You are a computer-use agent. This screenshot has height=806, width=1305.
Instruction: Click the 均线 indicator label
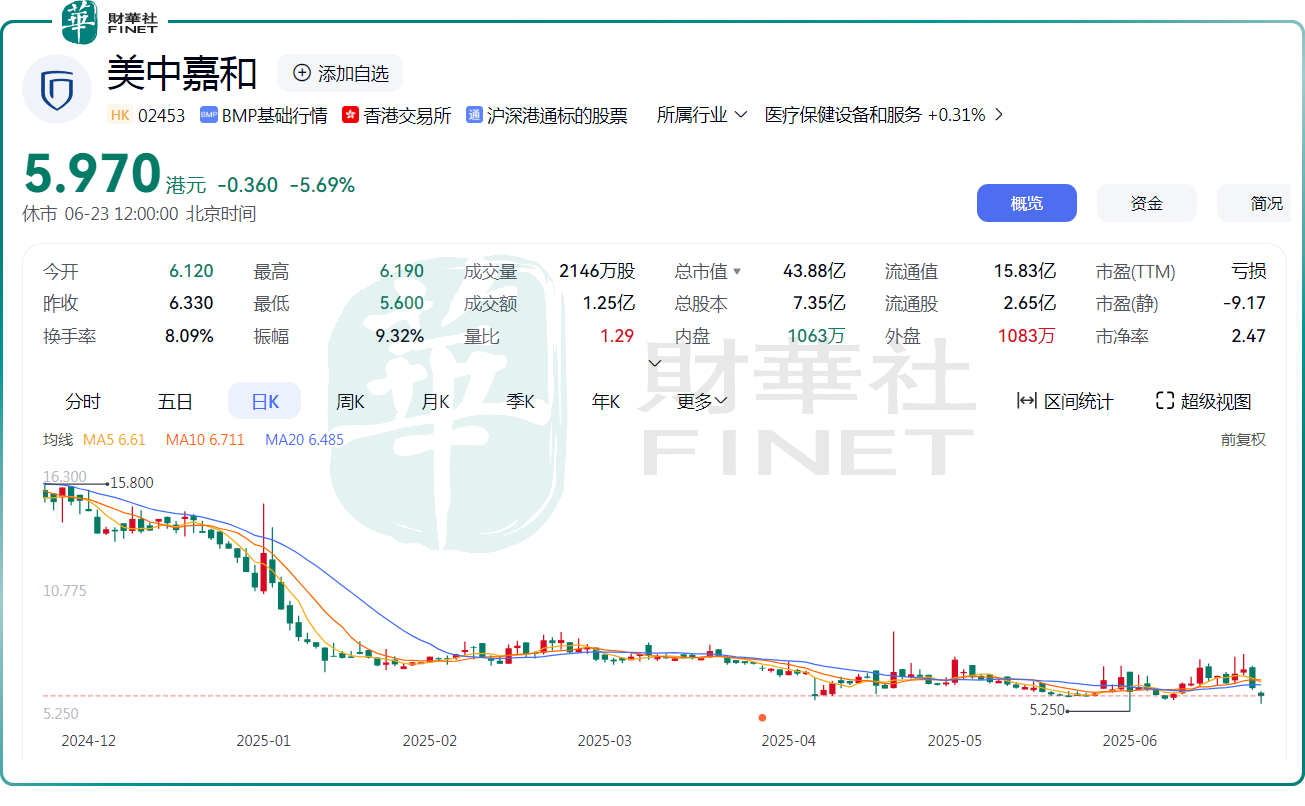pyautogui.click(x=58, y=439)
